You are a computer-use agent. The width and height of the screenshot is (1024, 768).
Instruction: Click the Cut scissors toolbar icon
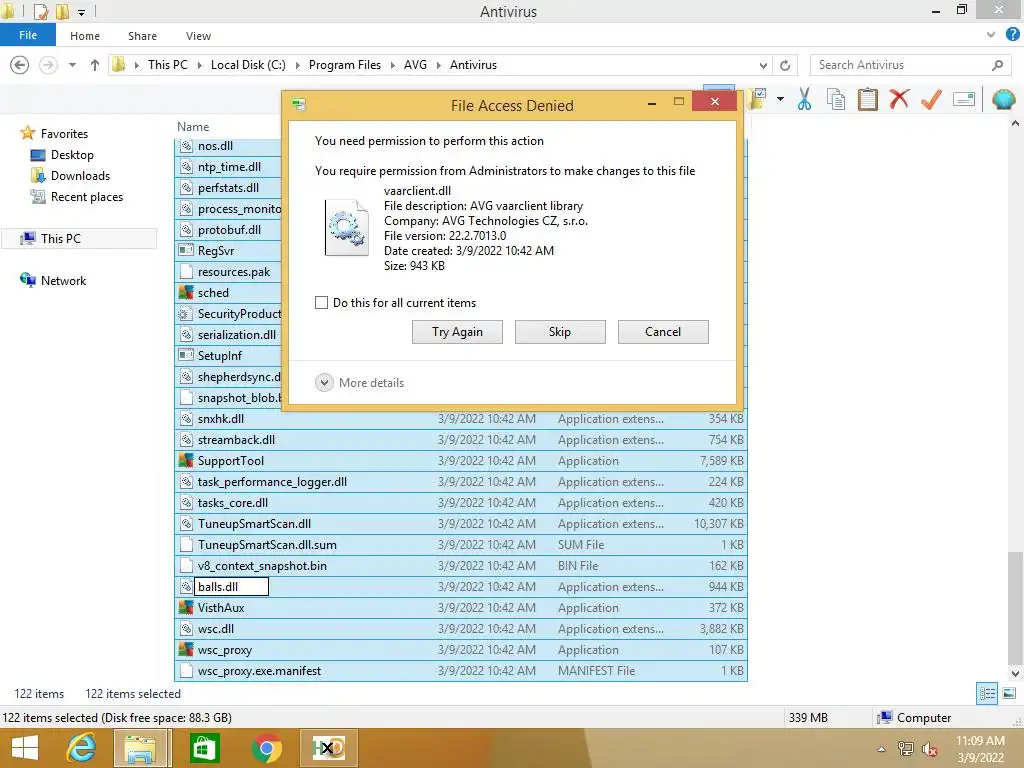pyautogui.click(x=804, y=100)
